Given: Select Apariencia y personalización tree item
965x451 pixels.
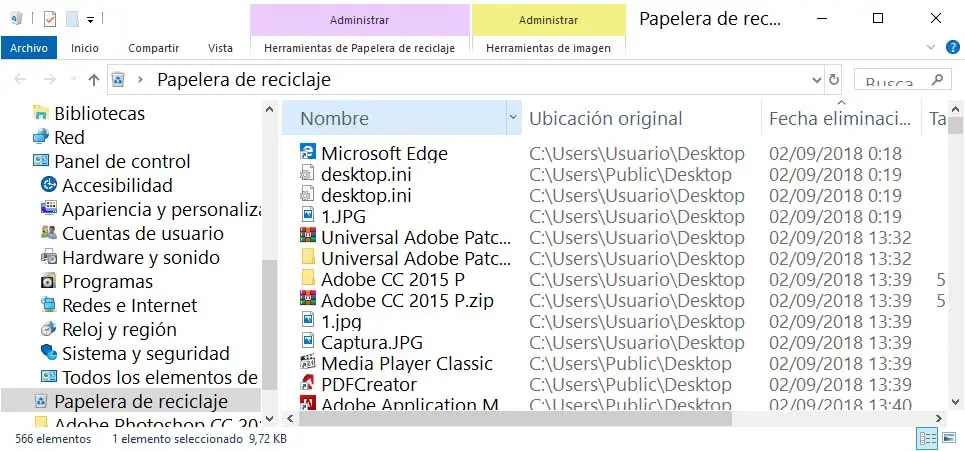Looking at the screenshot, I should tap(161, 209).
